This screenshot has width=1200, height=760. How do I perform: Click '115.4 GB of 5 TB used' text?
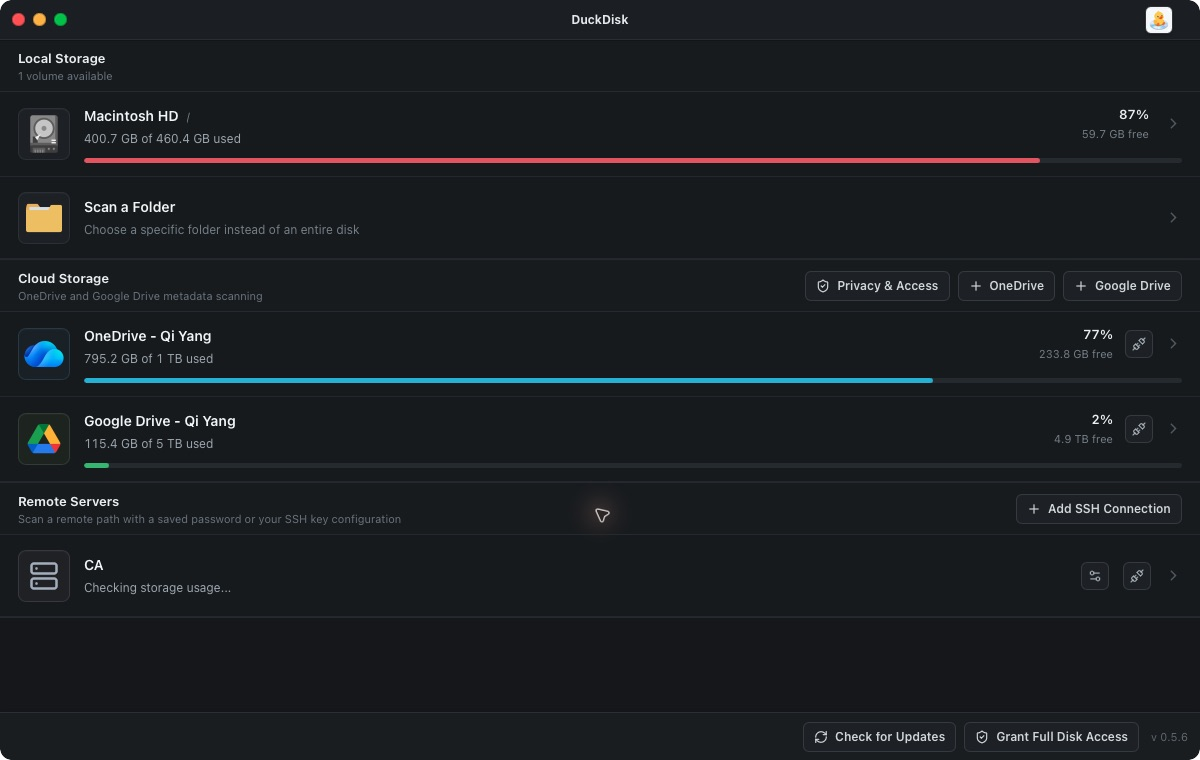coord(149,444)
